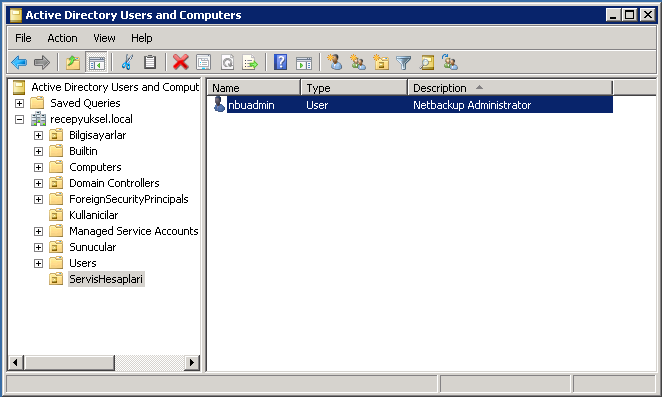Click Find objects toolbar icon
The image size is (662, 397).
pos(427,63)
